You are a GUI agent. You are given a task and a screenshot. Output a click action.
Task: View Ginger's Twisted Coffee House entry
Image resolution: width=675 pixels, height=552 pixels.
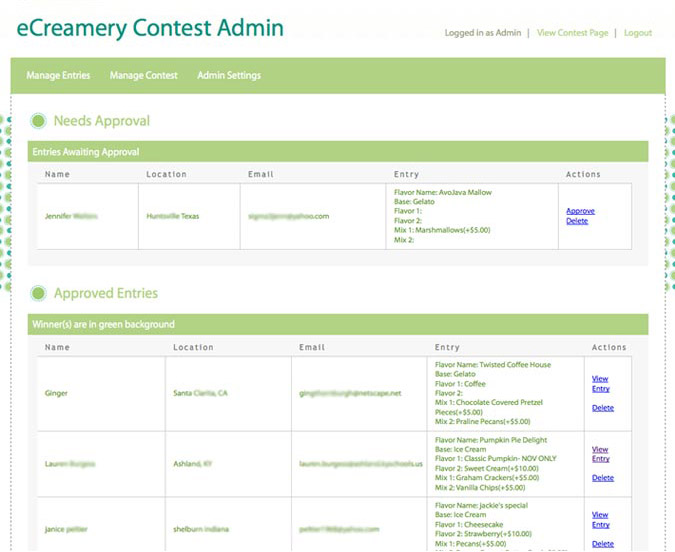(600, 384)
